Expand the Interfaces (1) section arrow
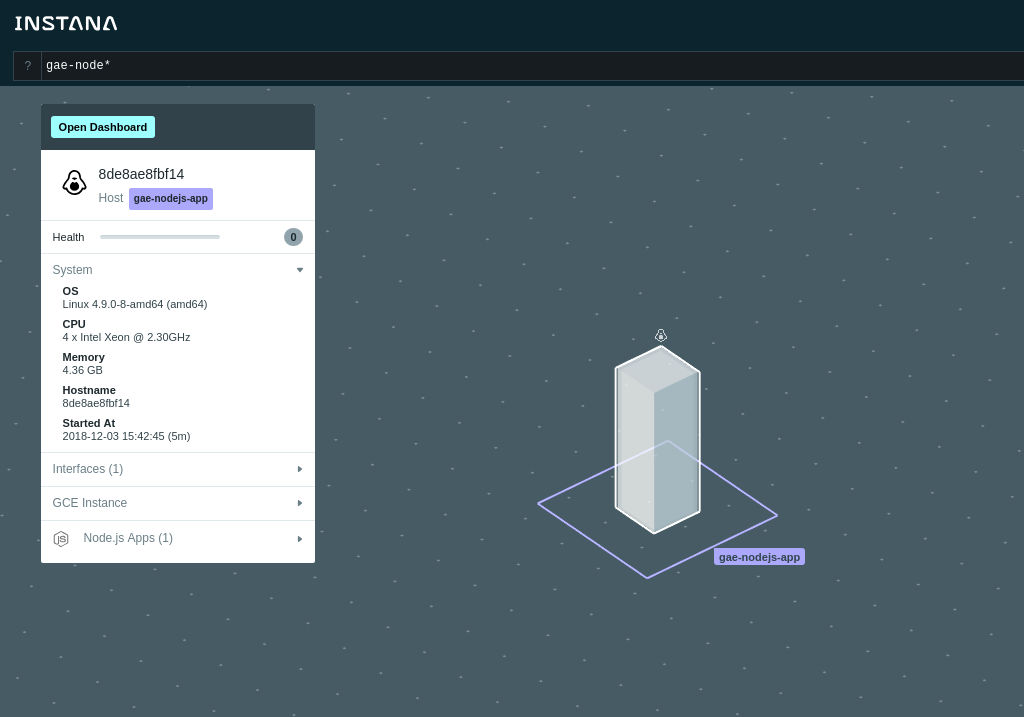The image size is (1024, 717). pos(300,469)
